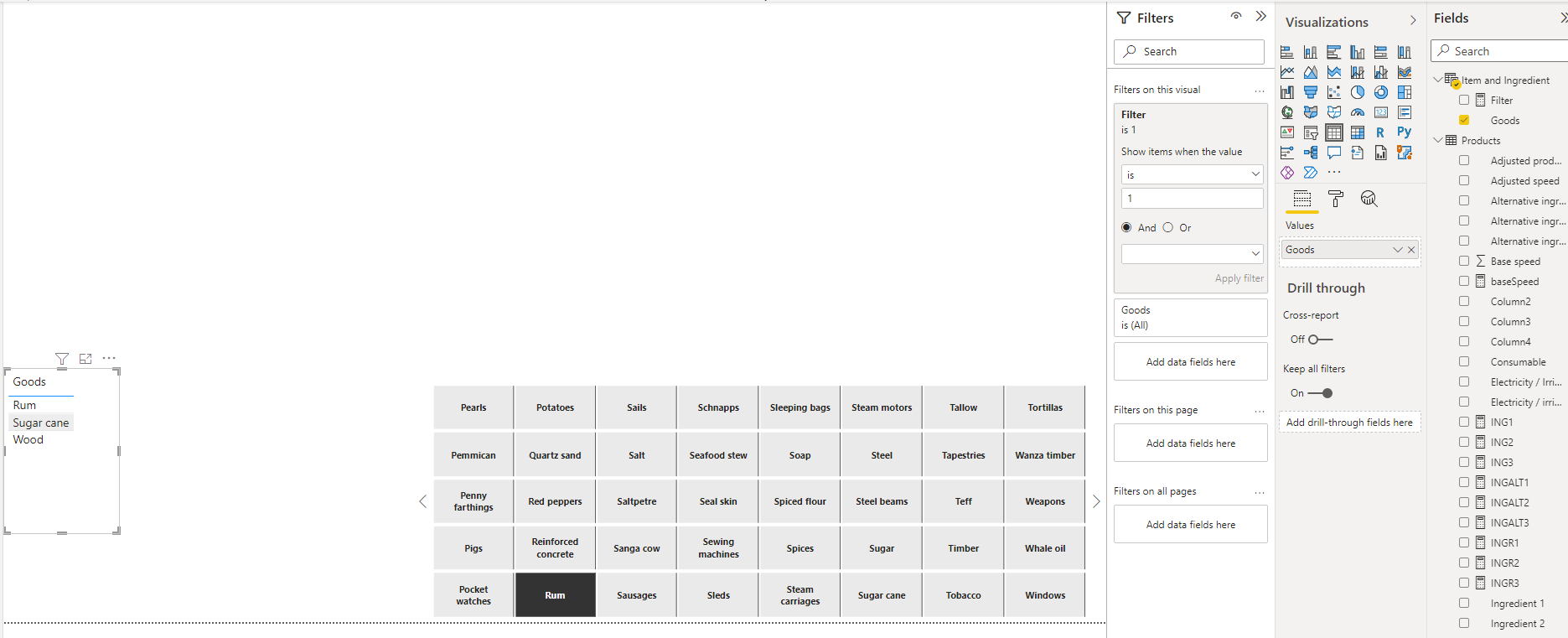Open the 'is' condition dropdown
Screen dimensions: 1568x638
click(x=1192, y=174)
